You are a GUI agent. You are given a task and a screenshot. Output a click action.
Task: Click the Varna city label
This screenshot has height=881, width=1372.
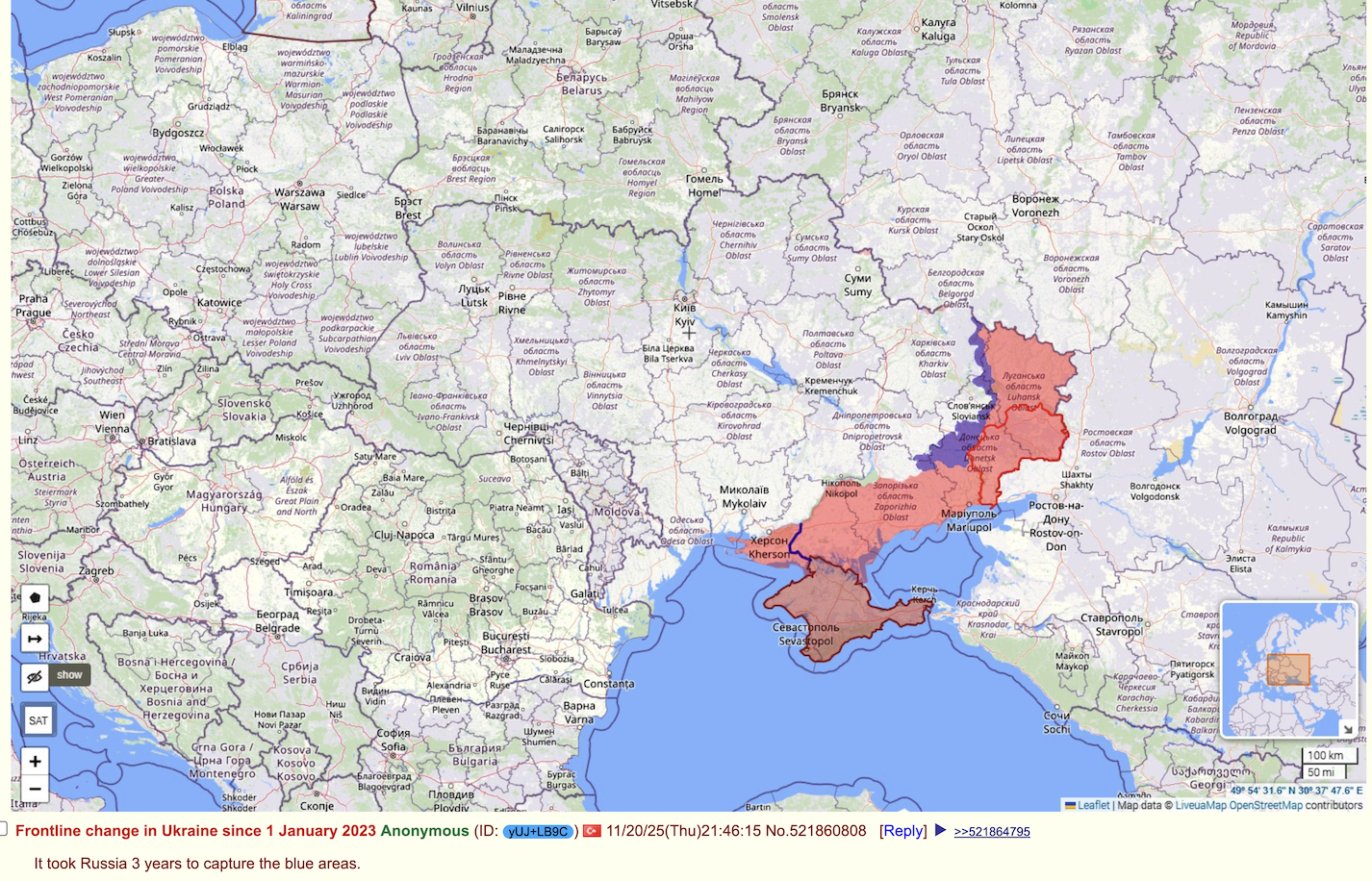(579, 712)
